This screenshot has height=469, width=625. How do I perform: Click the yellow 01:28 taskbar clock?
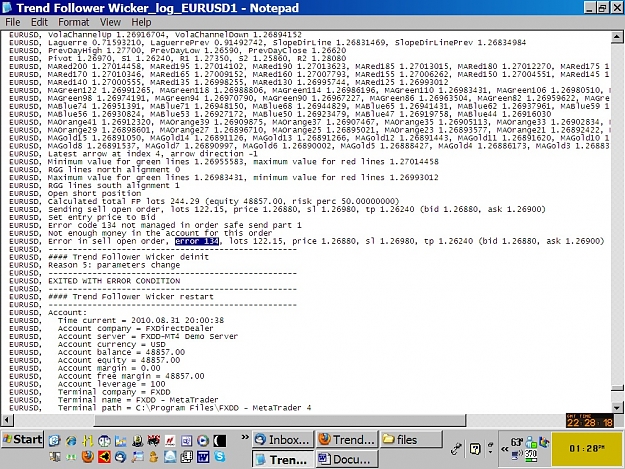(587, 449)
